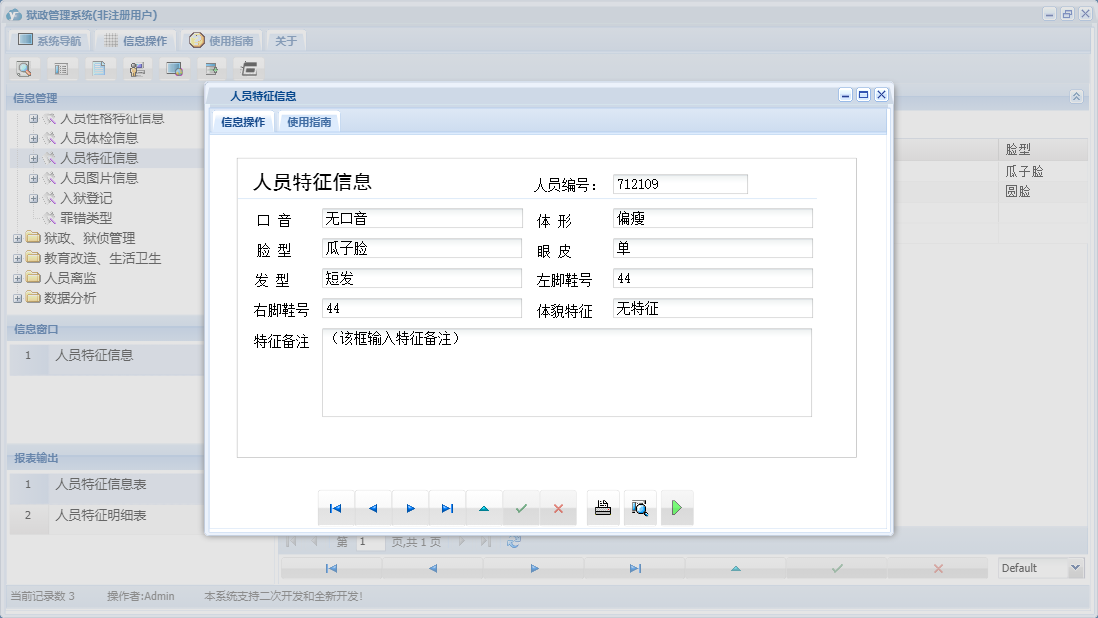Click the green run arrow icon

tap(677, 507)
